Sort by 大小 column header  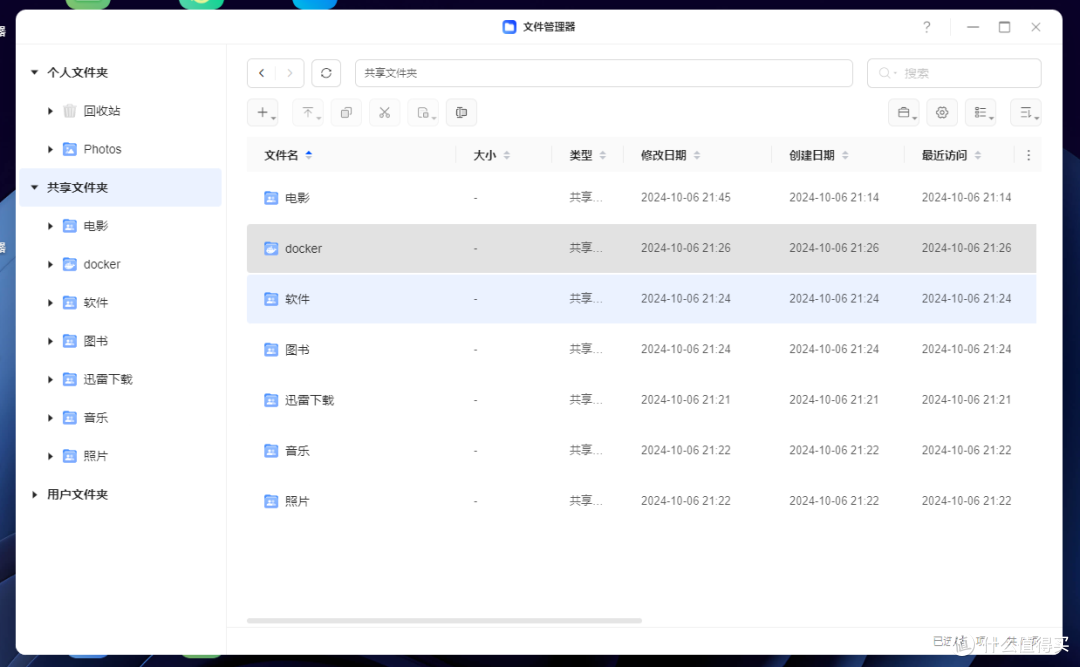coord(491,155)
